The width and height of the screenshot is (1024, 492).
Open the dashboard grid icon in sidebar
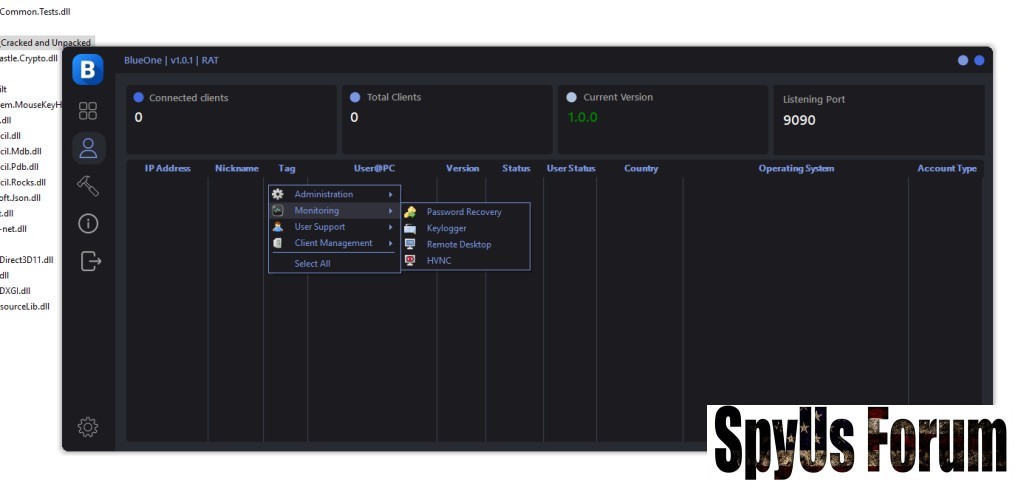[88, 111]
